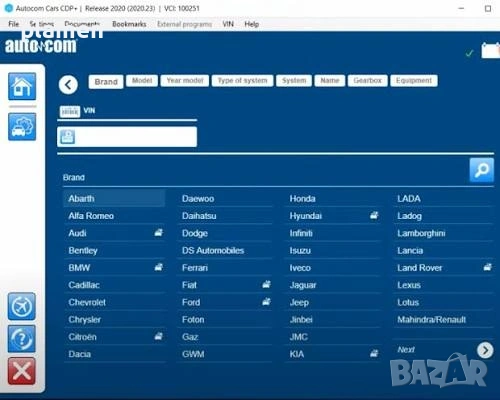
Task: Select Lotus brand
Action: point(443,302)
